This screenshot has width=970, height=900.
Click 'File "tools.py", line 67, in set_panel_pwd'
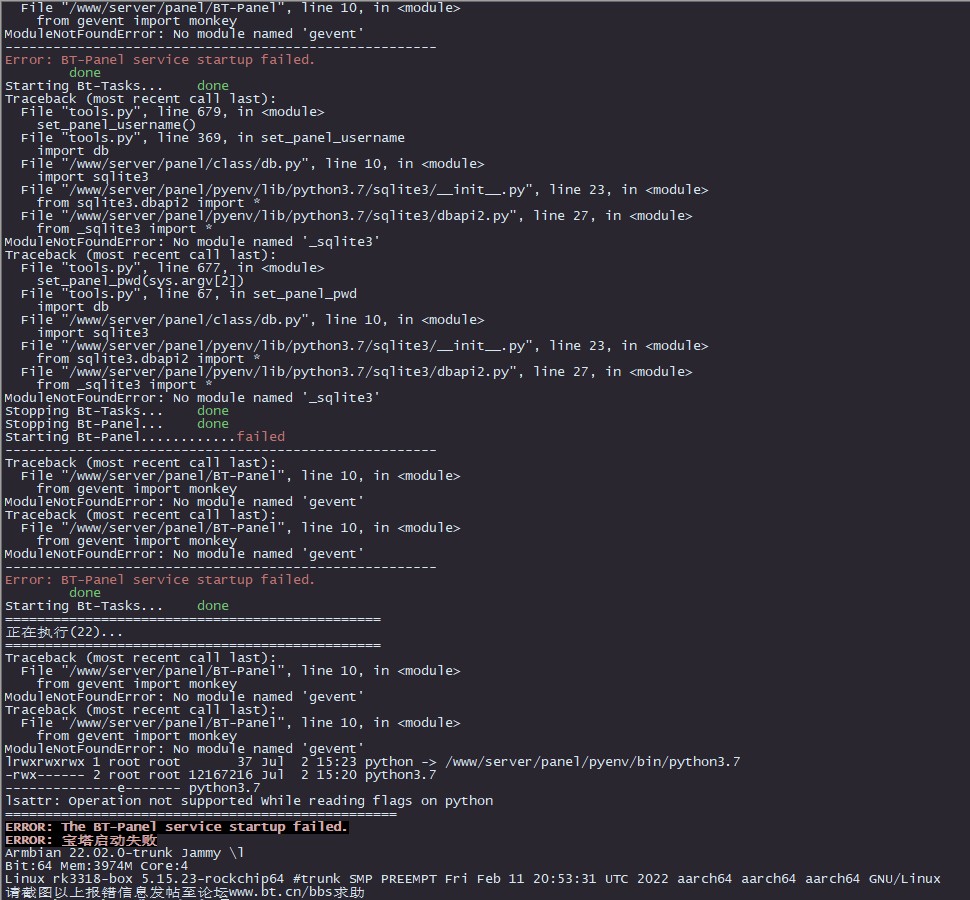point(189,294)
